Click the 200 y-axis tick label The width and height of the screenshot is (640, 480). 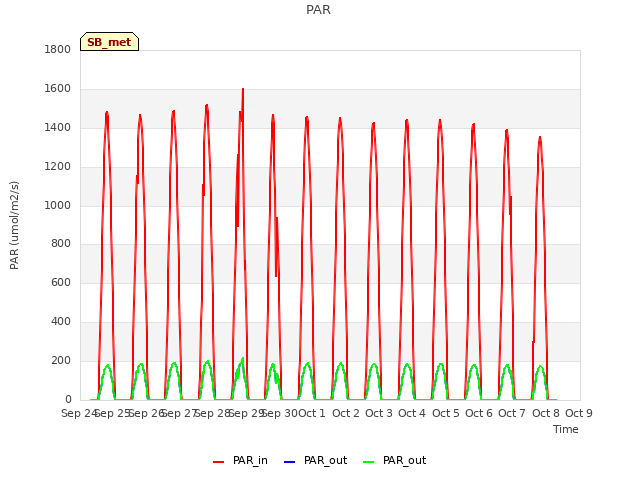[x=61, y=360]
